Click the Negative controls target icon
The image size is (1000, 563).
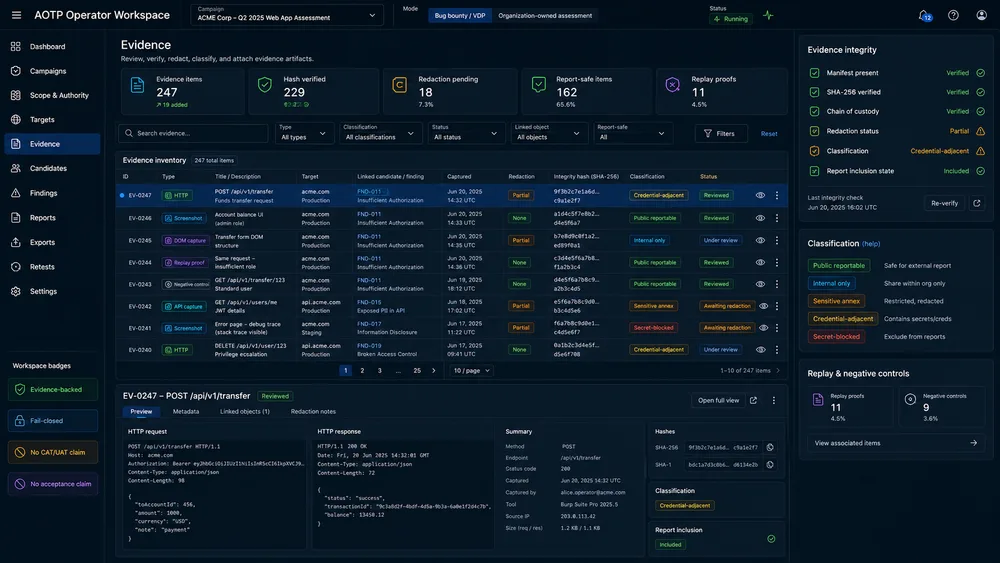tap(910, 399)
